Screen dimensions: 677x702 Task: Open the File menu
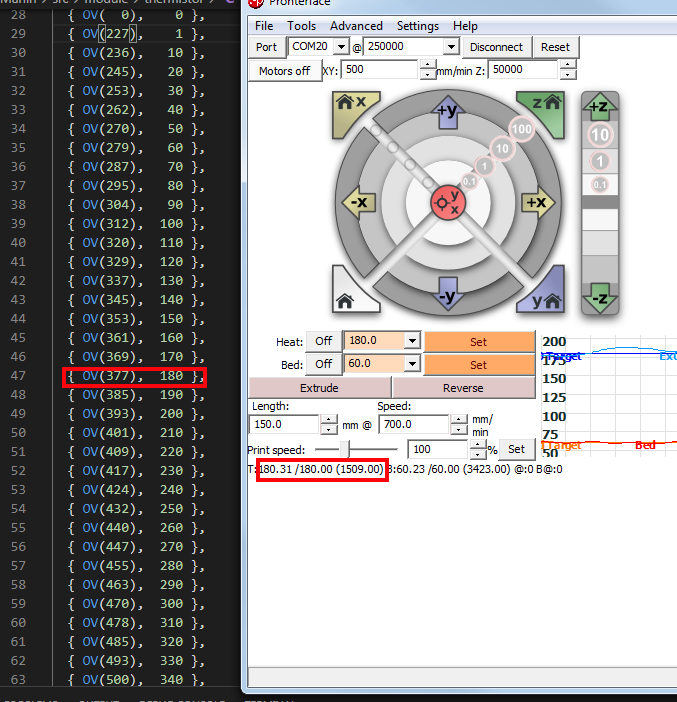(264, 26)
